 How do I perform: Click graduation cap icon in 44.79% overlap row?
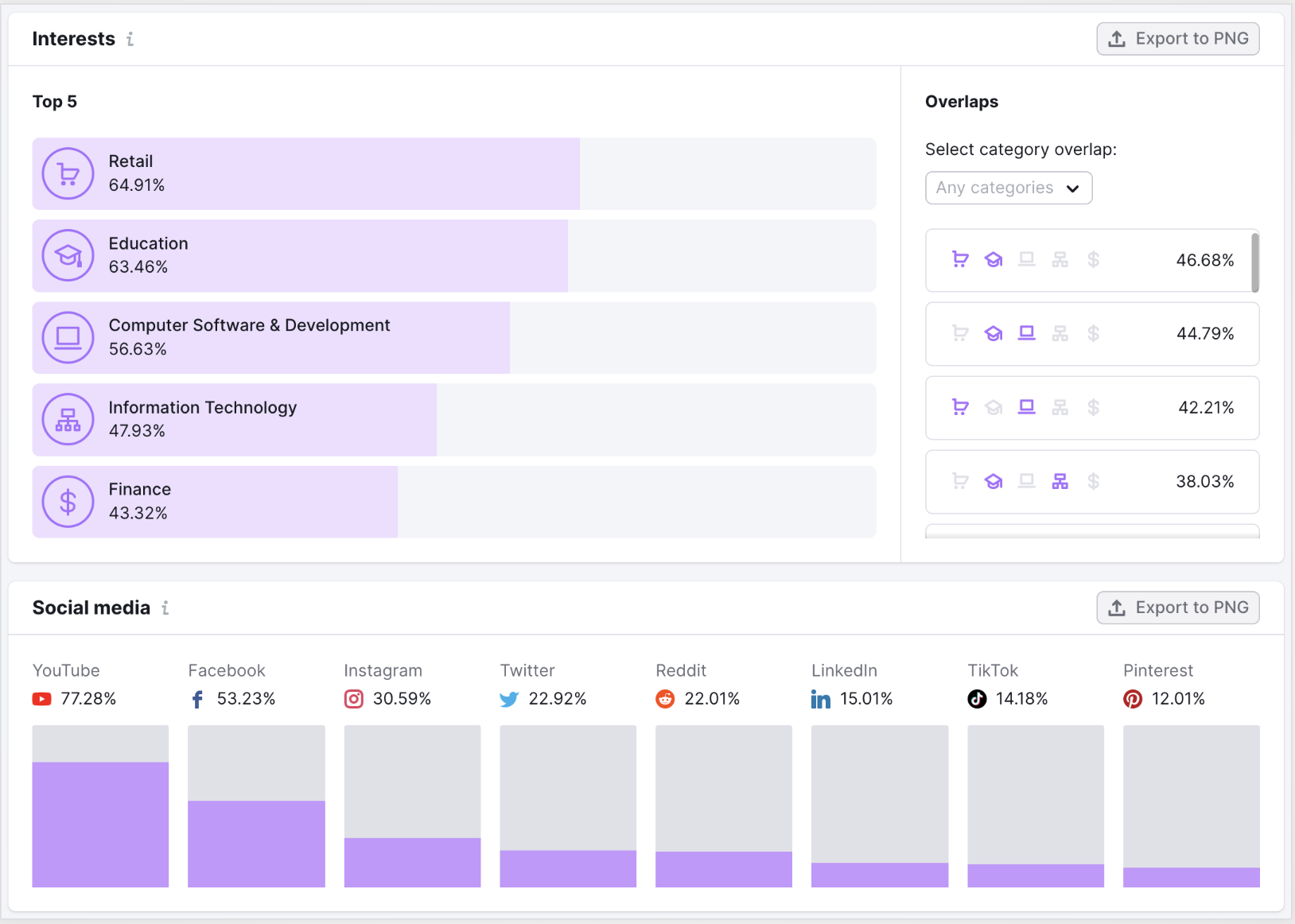(994, 333)
